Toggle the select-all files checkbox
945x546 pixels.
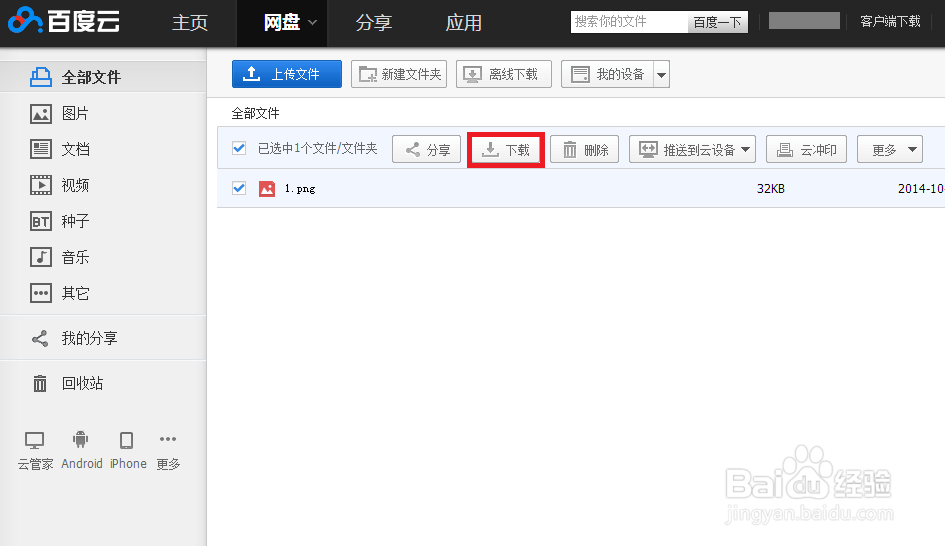tap(239, 148)
